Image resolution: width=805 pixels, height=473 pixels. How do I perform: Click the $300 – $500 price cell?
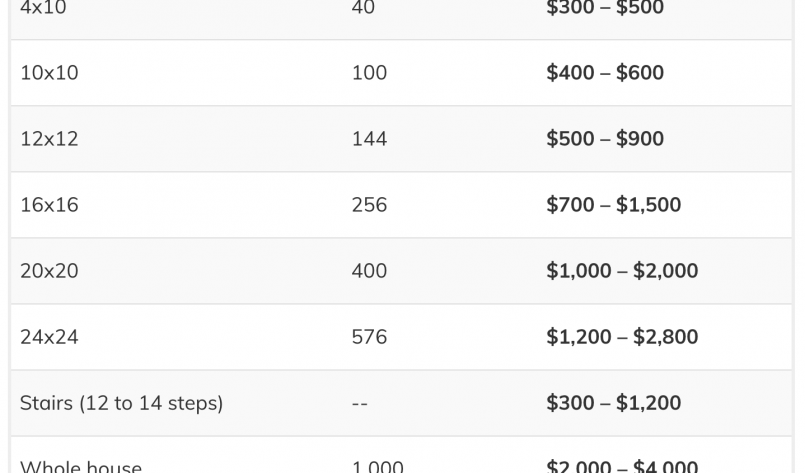point(605,8)
